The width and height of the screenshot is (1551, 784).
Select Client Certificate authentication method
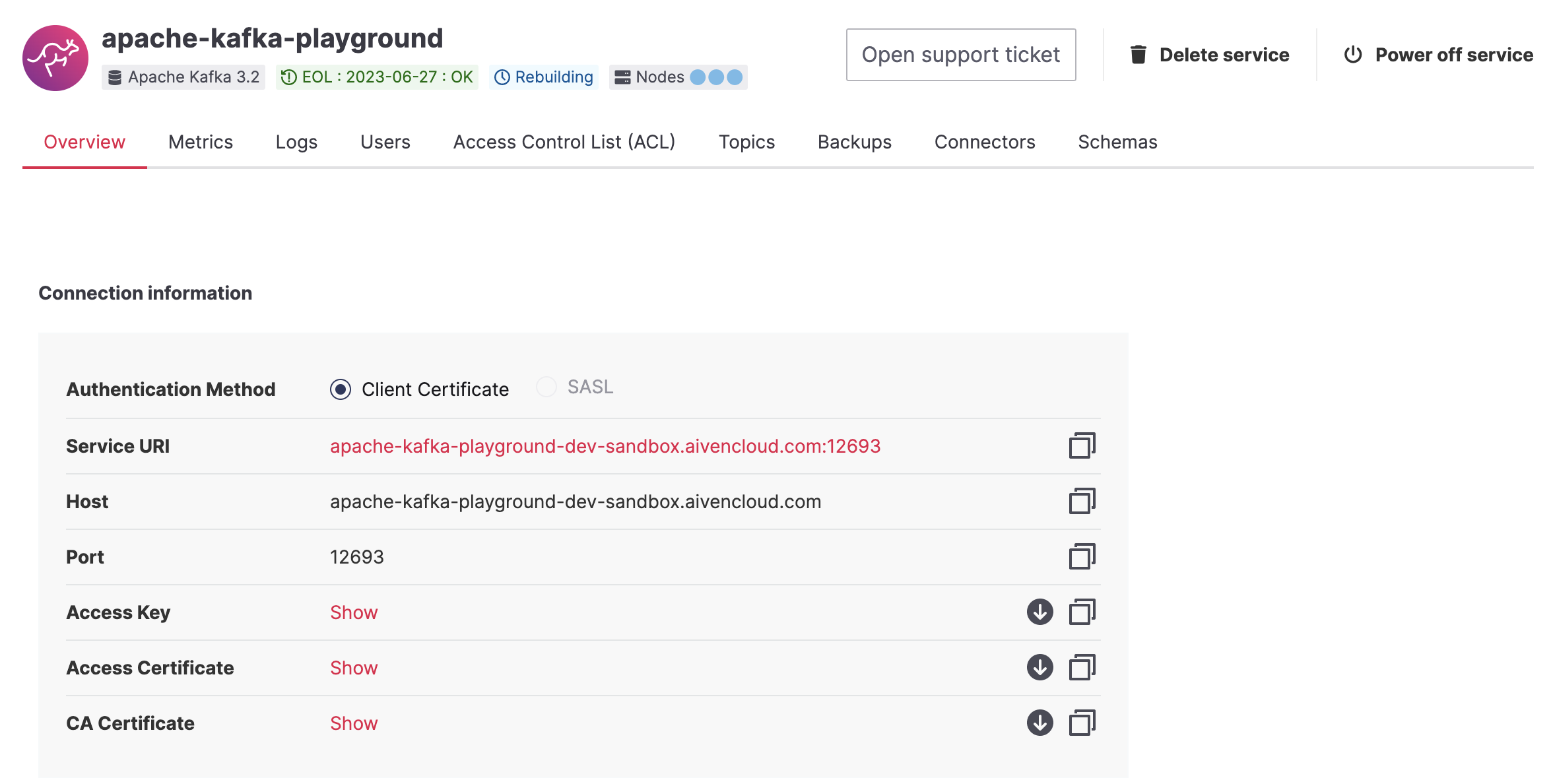[339, 389]
